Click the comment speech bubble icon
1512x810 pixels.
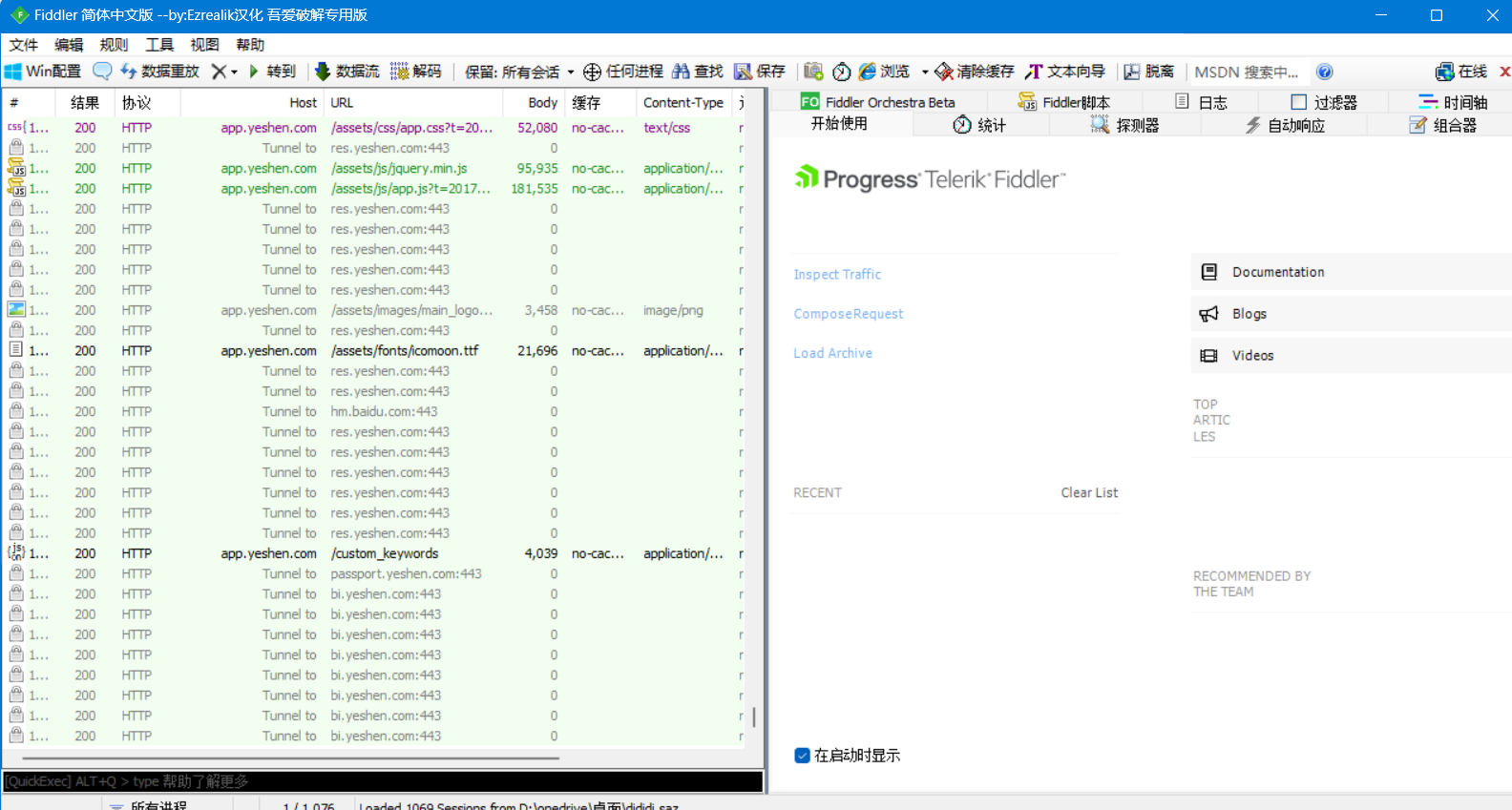pyautogui.click(x=102, y=72)
